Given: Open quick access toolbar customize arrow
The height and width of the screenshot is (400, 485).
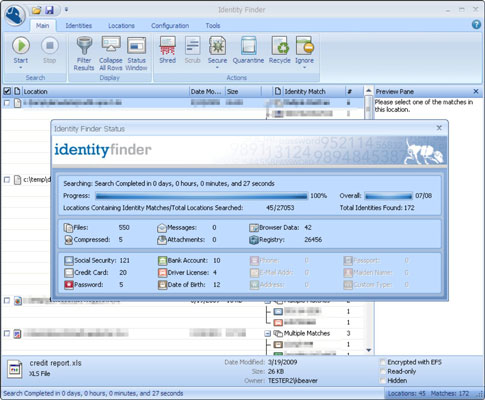Looking at the screenshot, I should pyautogui.click(x=66, y=10).
